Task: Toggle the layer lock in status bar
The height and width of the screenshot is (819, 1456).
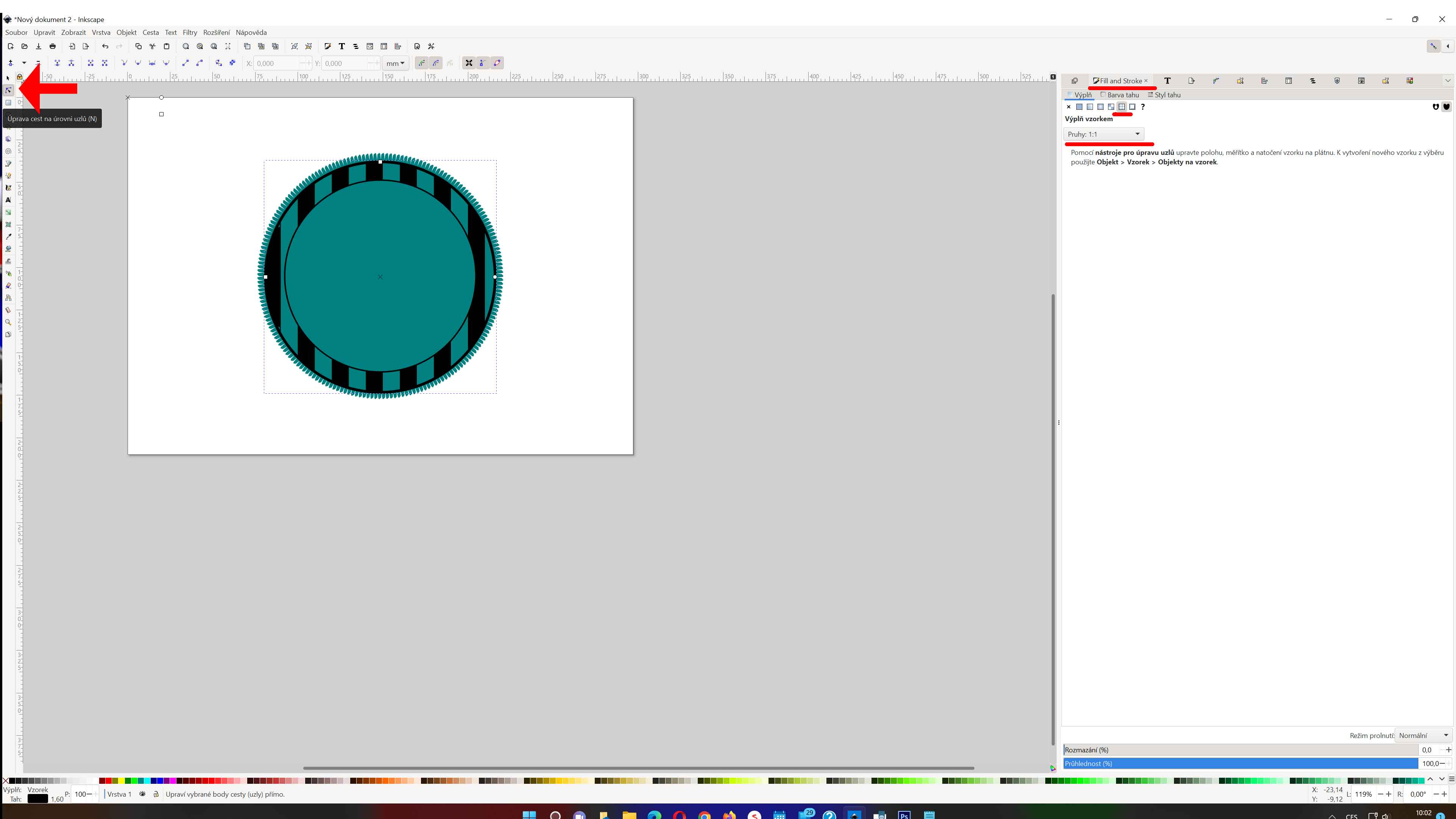Action: tap(156, 794)
